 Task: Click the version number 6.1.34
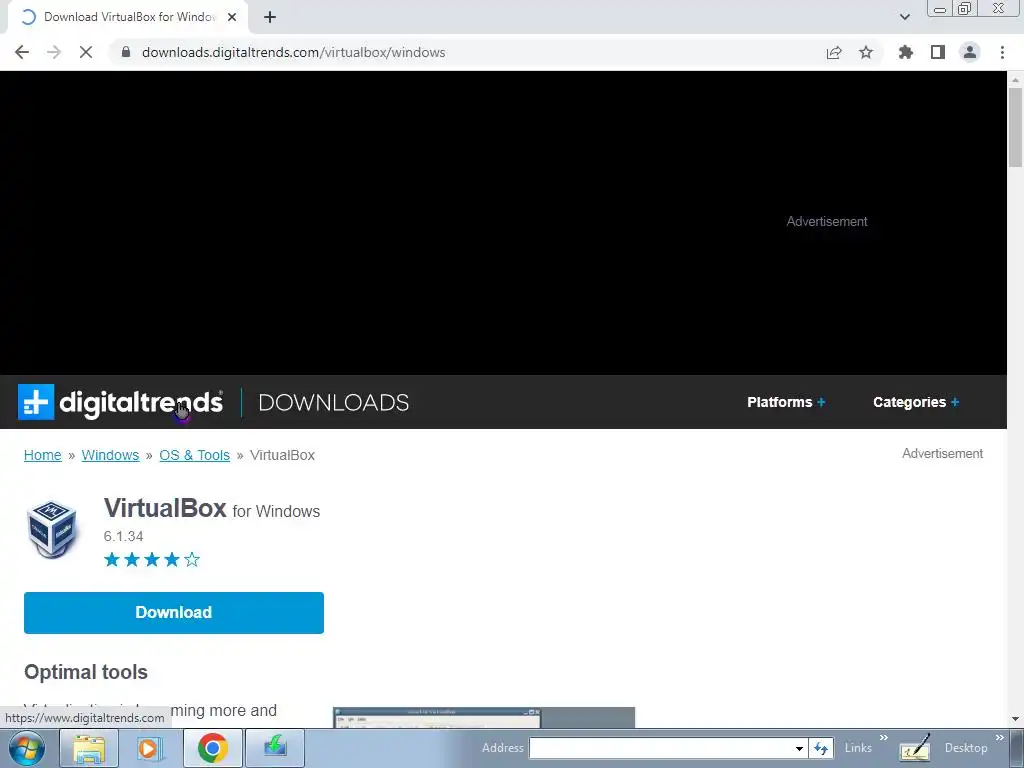pos(123,536)
